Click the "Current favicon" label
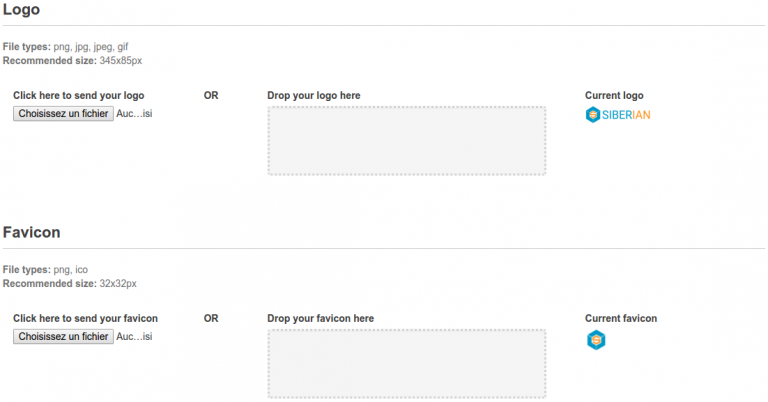 tap(621, 319)
